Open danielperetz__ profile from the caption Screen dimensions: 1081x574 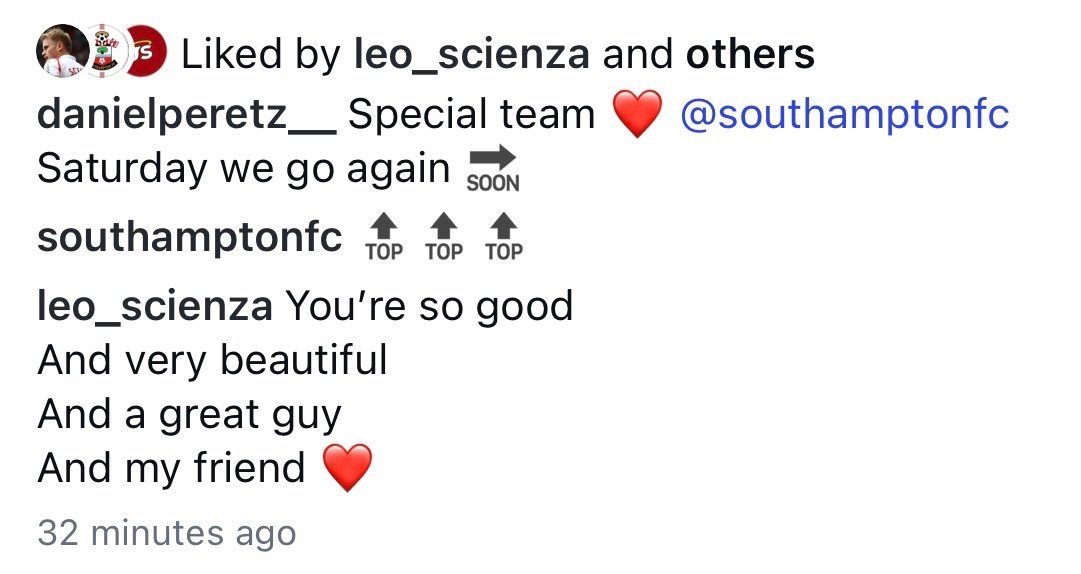click(186, 116)
